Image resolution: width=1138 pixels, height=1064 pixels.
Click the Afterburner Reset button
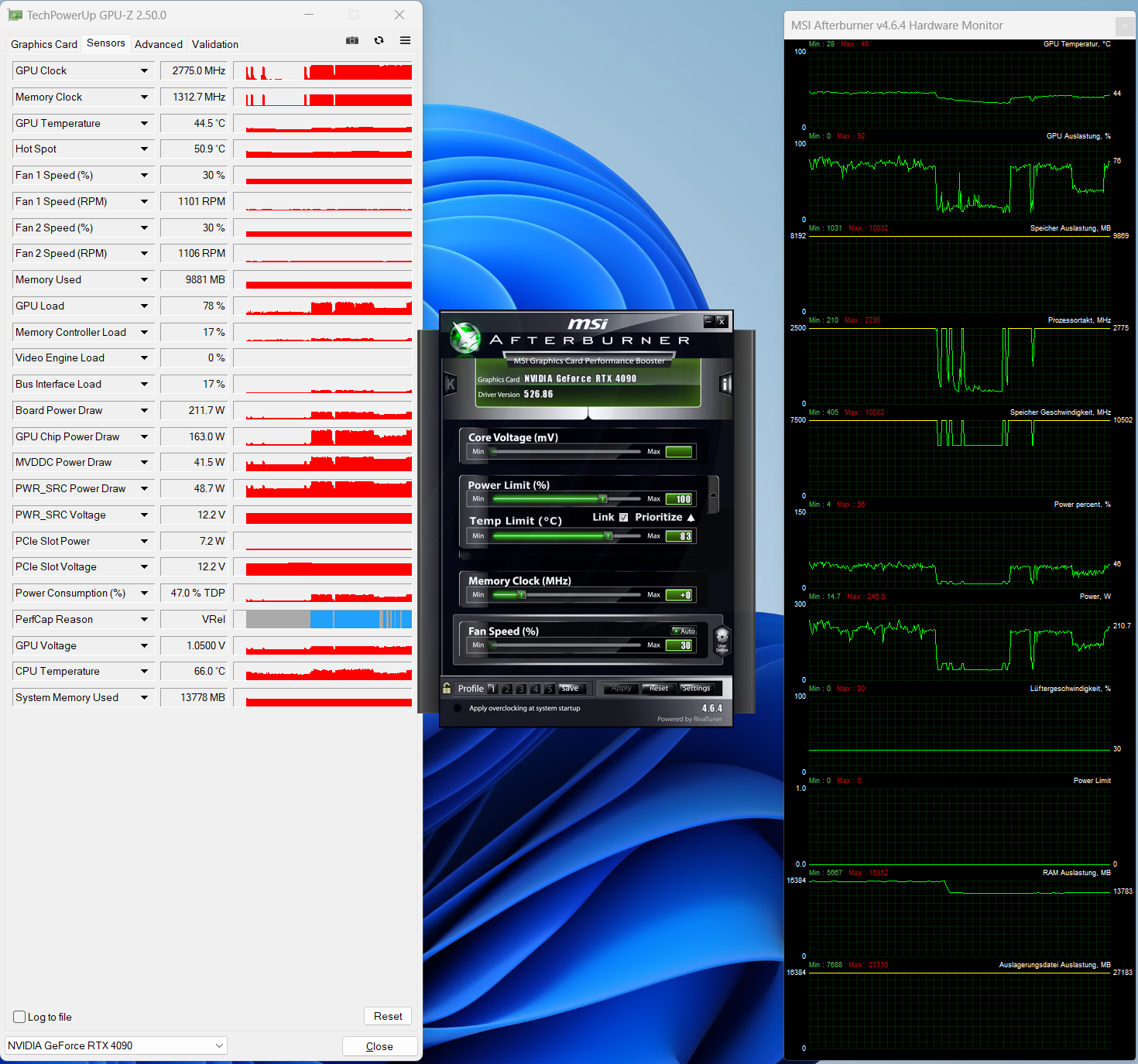[659, 688]
